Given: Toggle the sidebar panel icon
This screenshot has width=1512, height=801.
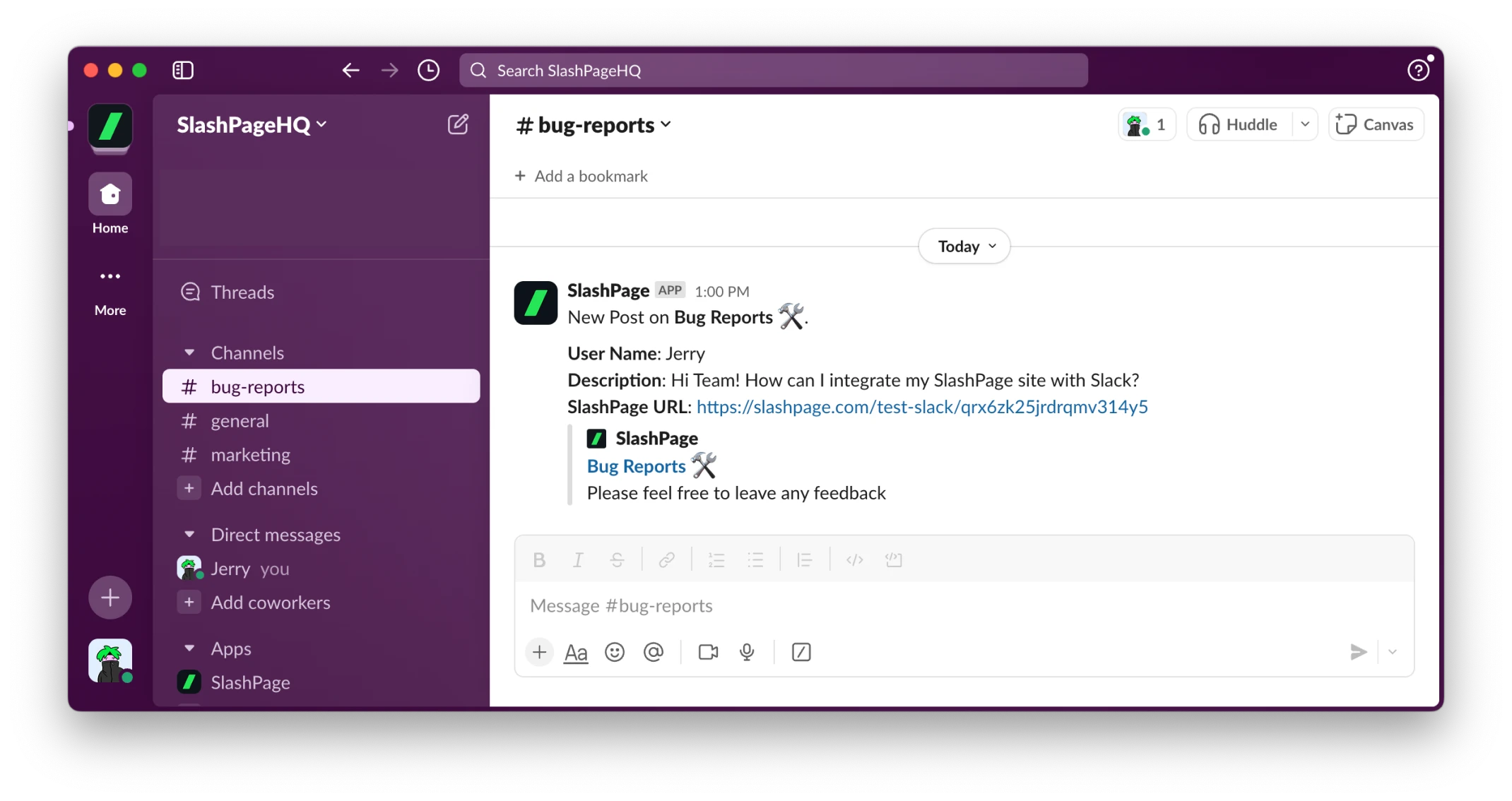Looking at the screenshot, I should click(183, 70).
